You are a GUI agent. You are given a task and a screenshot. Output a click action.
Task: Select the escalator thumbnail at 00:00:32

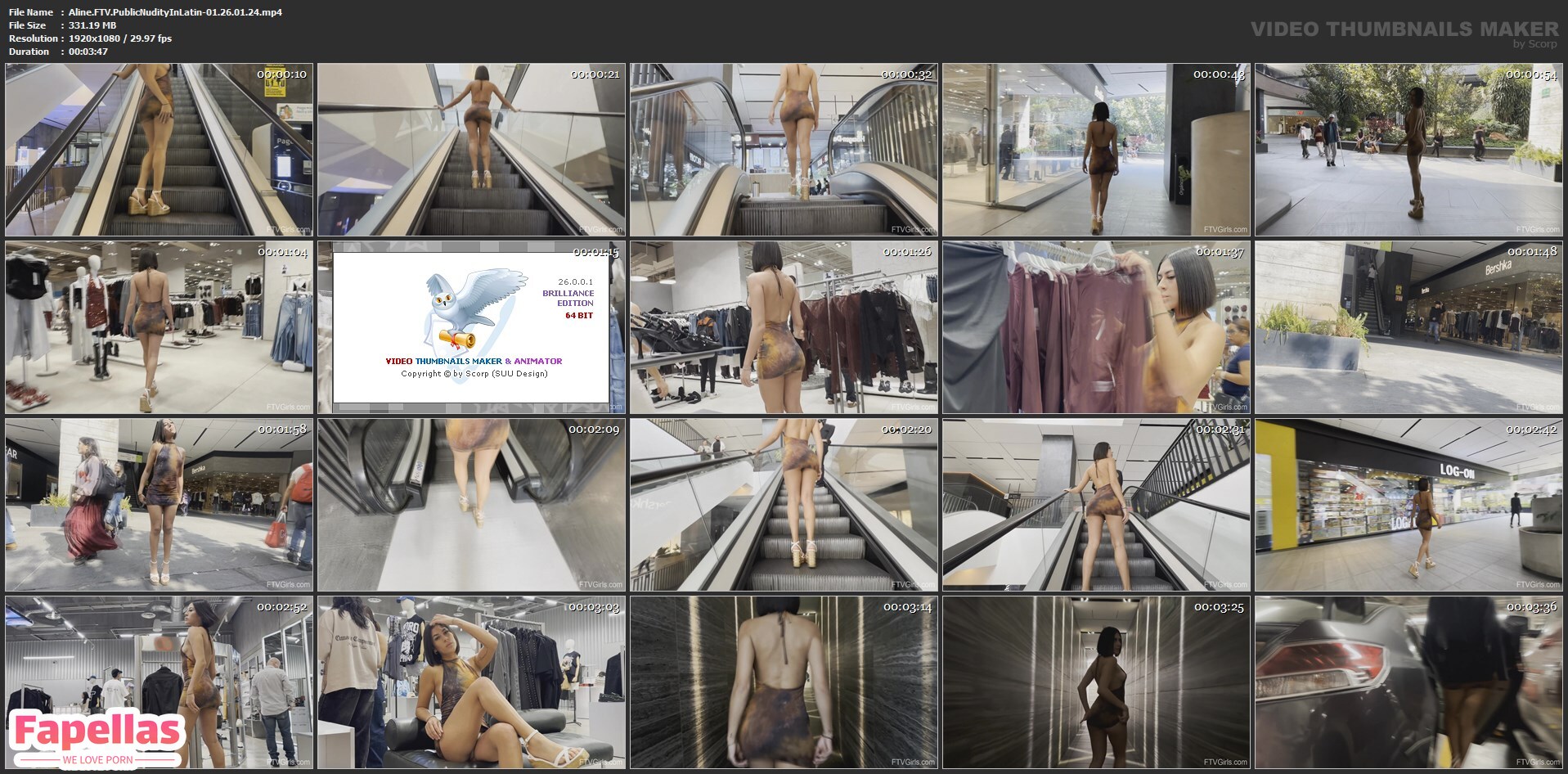[784, 150]
